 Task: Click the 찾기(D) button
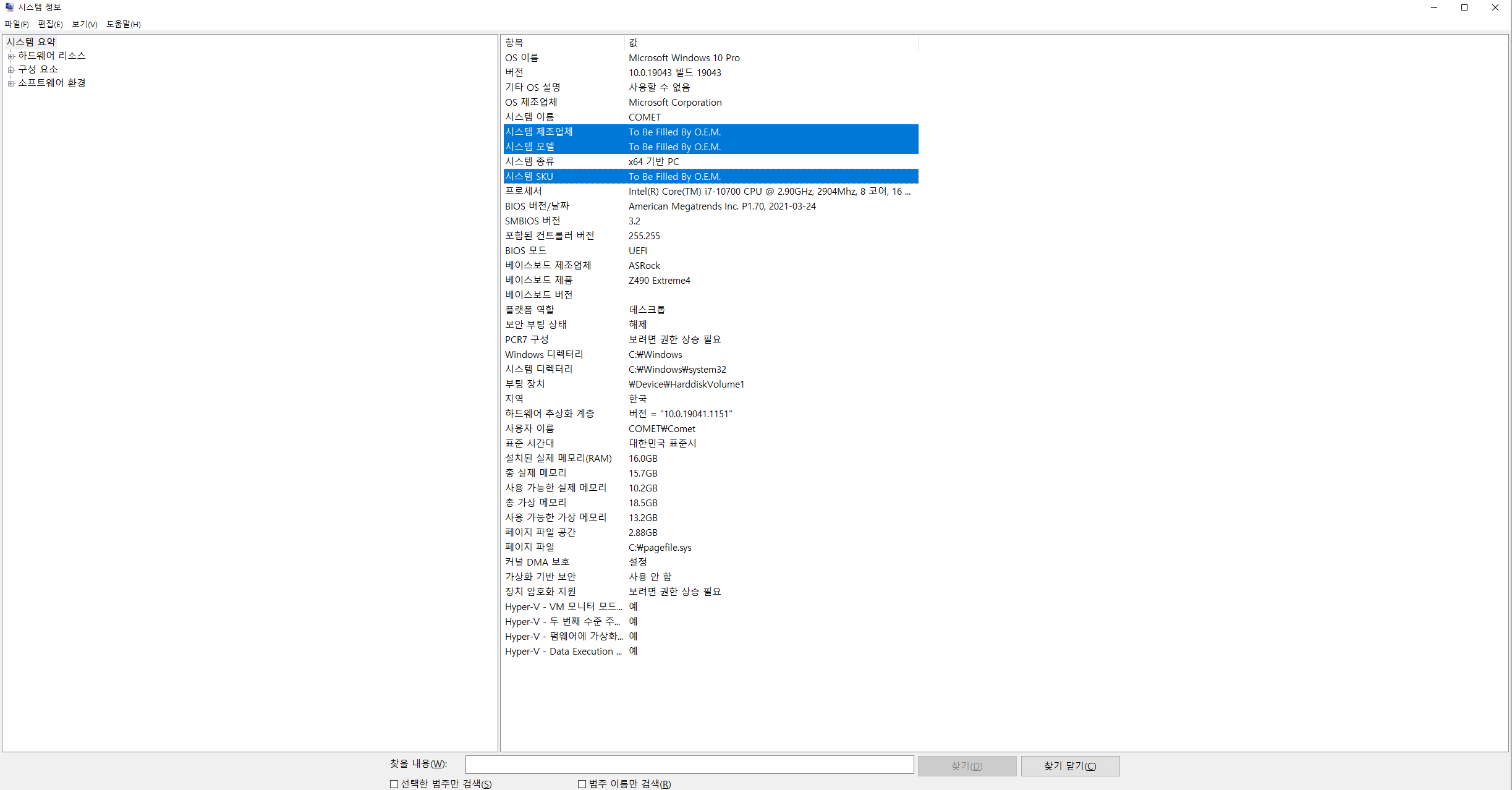pos(967,766)
